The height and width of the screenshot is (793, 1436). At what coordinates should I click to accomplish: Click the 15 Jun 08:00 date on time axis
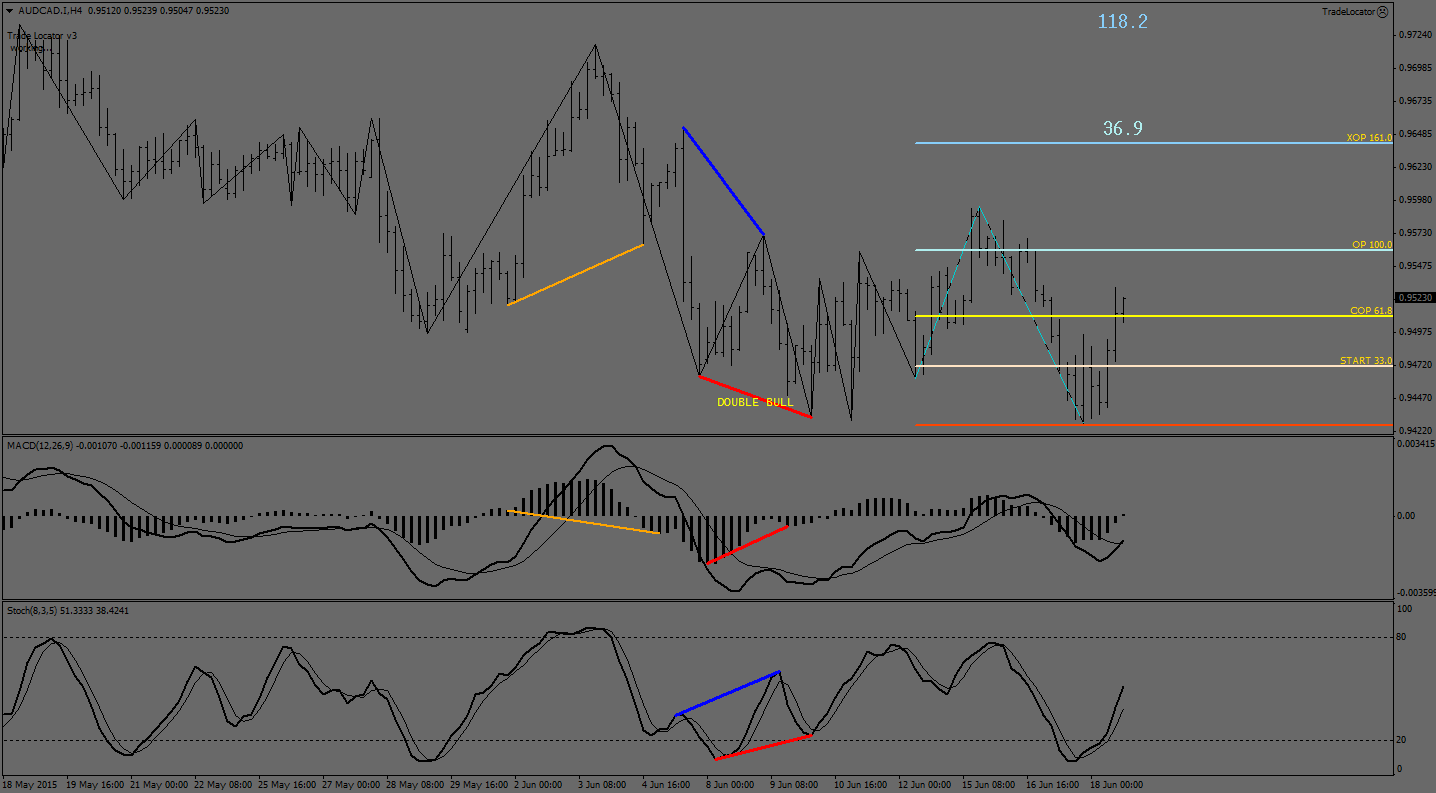990,785
